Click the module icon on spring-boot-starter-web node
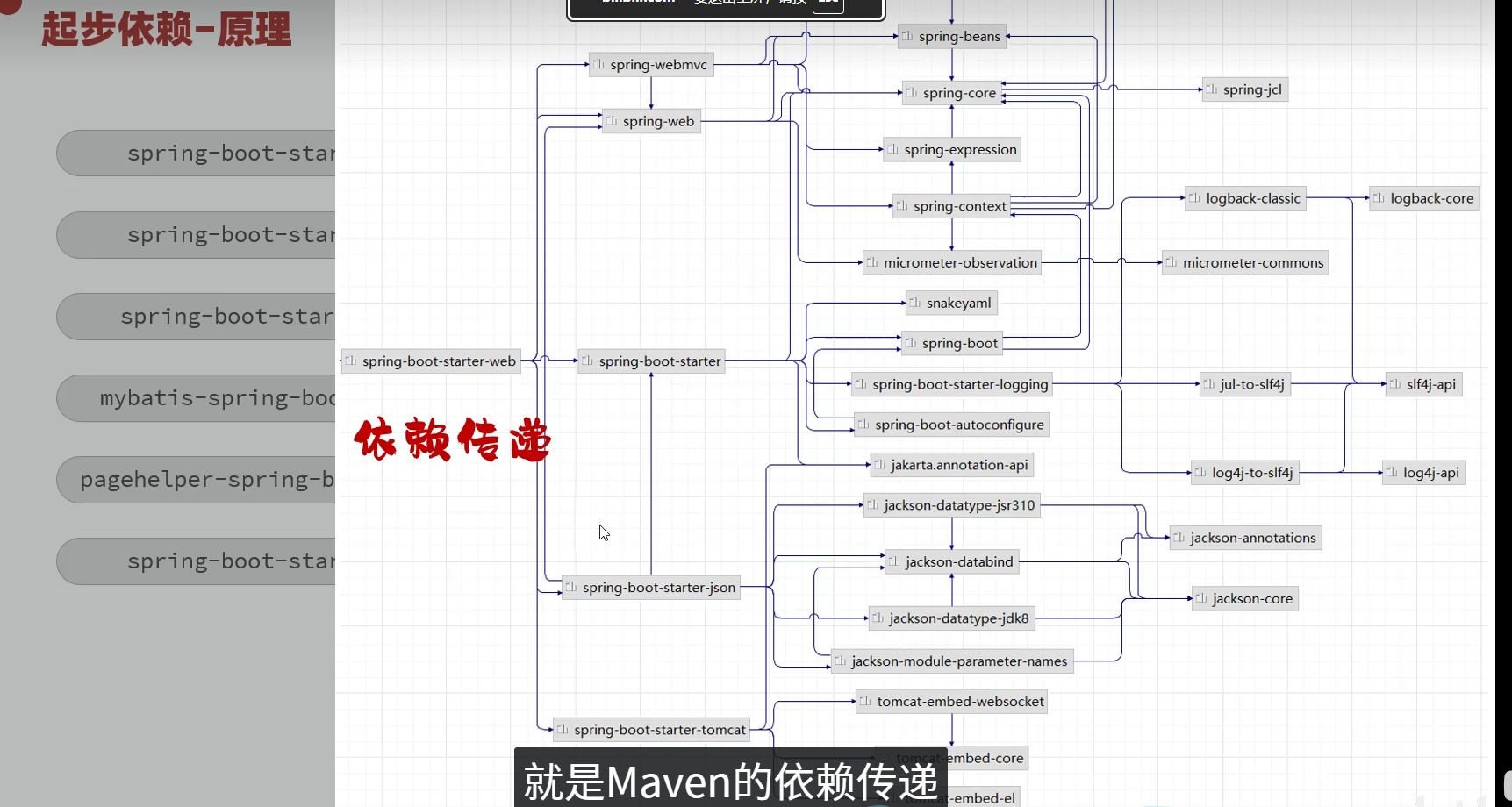The height and width of the screenshot is (807, 1512). (x=351, y=361)
